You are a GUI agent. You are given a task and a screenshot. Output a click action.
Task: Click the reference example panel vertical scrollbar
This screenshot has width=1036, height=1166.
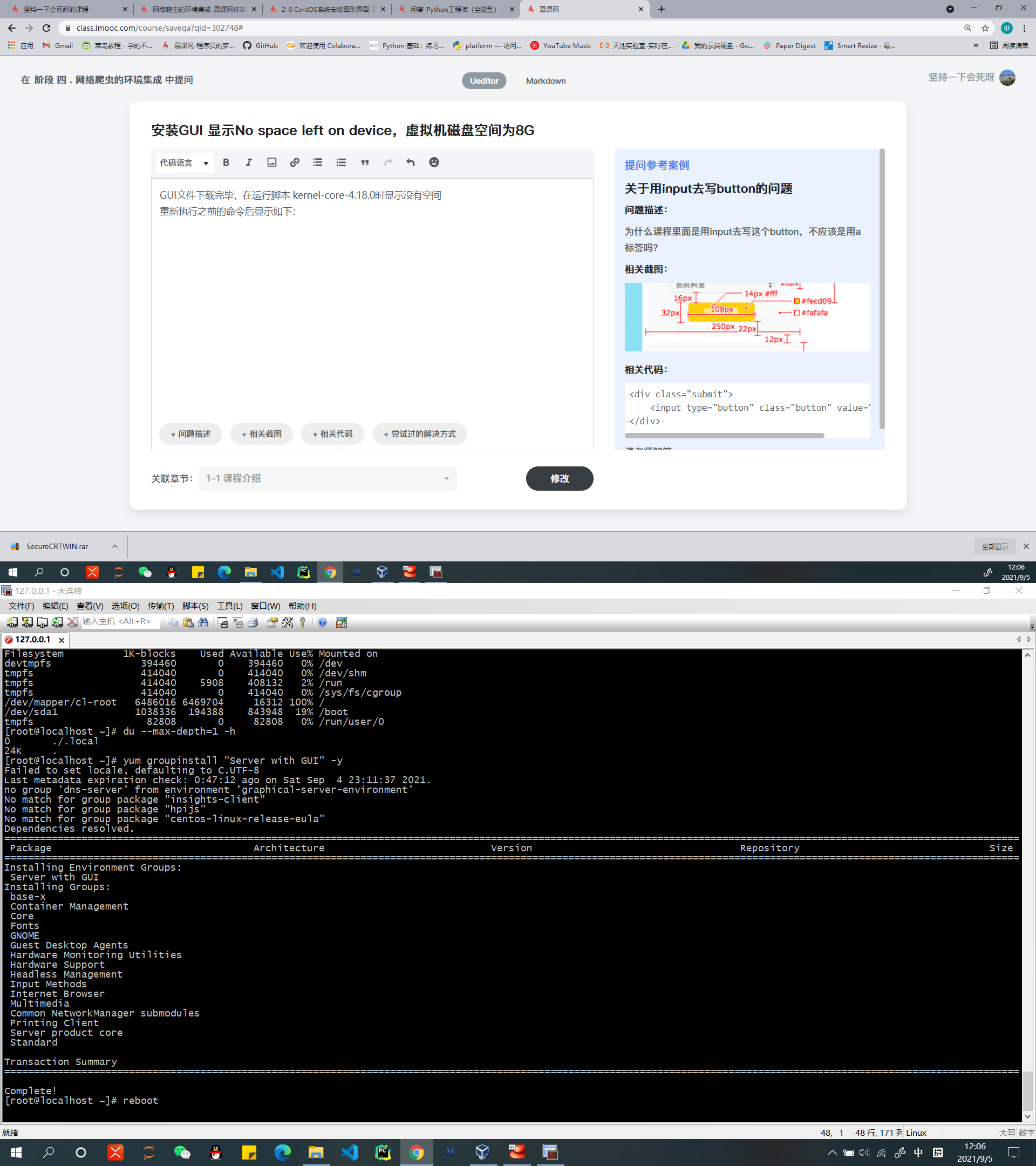882,288
